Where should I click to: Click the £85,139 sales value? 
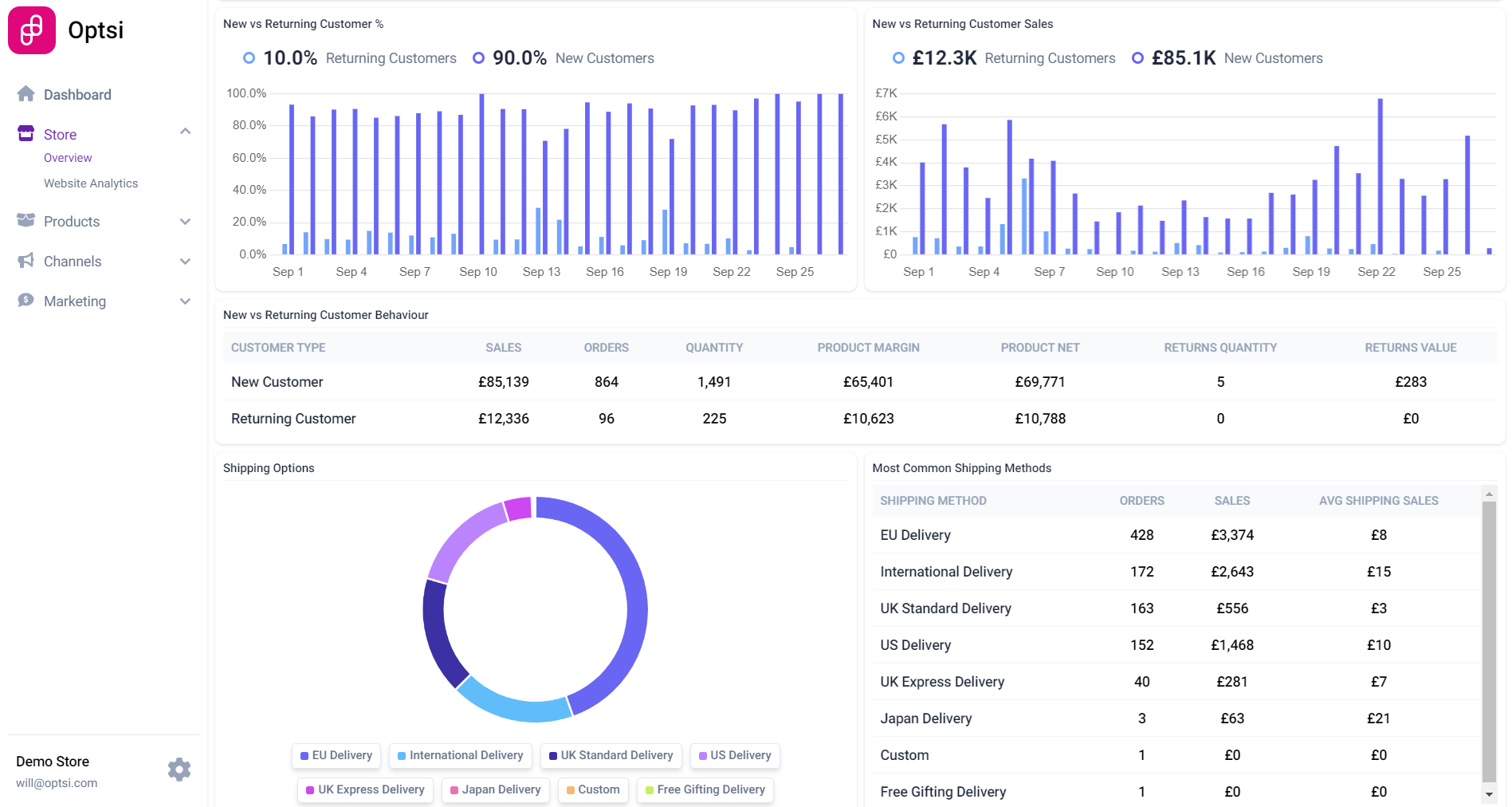(x=503, y=382)
